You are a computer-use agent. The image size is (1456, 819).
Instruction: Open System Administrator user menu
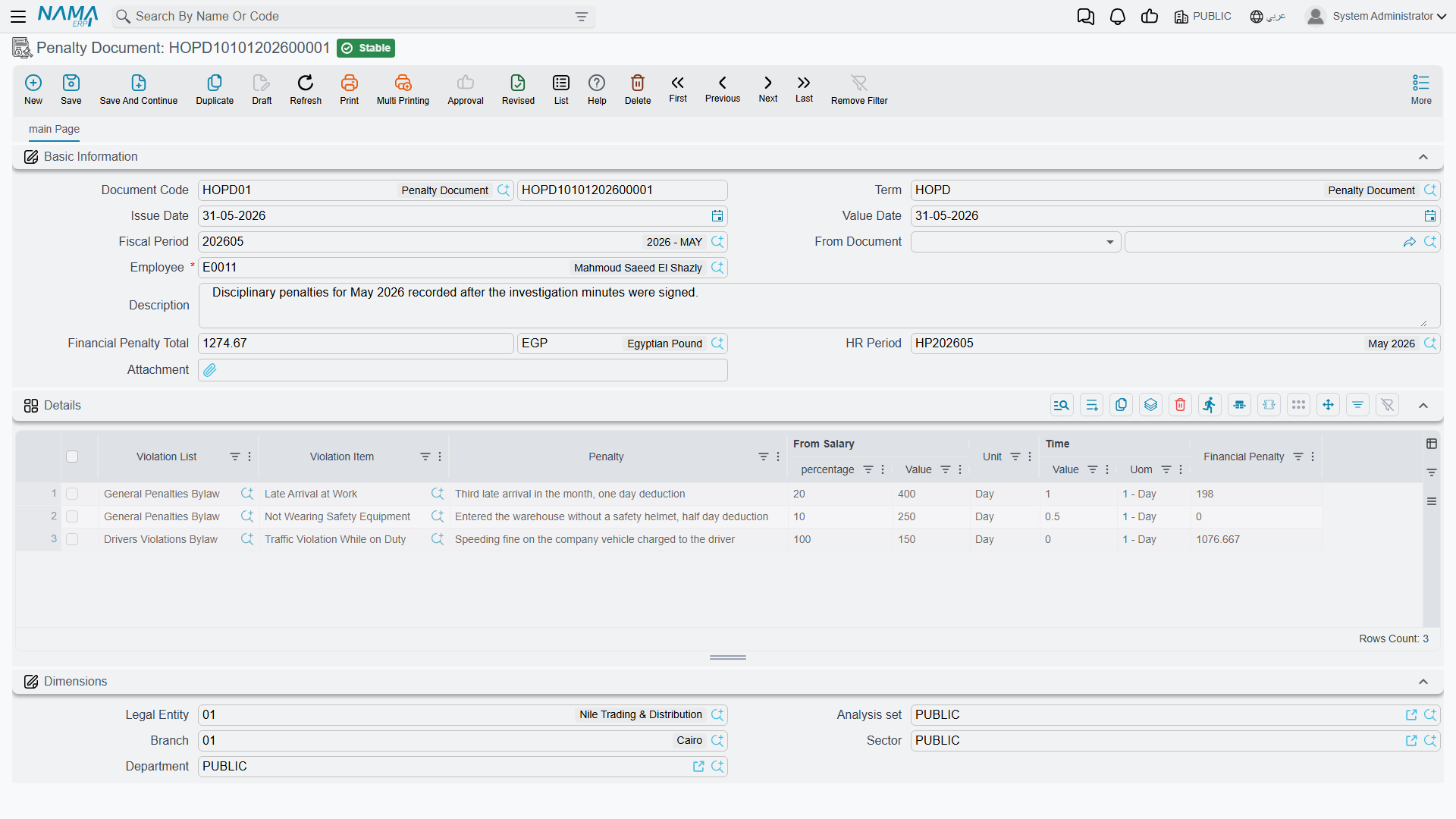coord(1376,17)
